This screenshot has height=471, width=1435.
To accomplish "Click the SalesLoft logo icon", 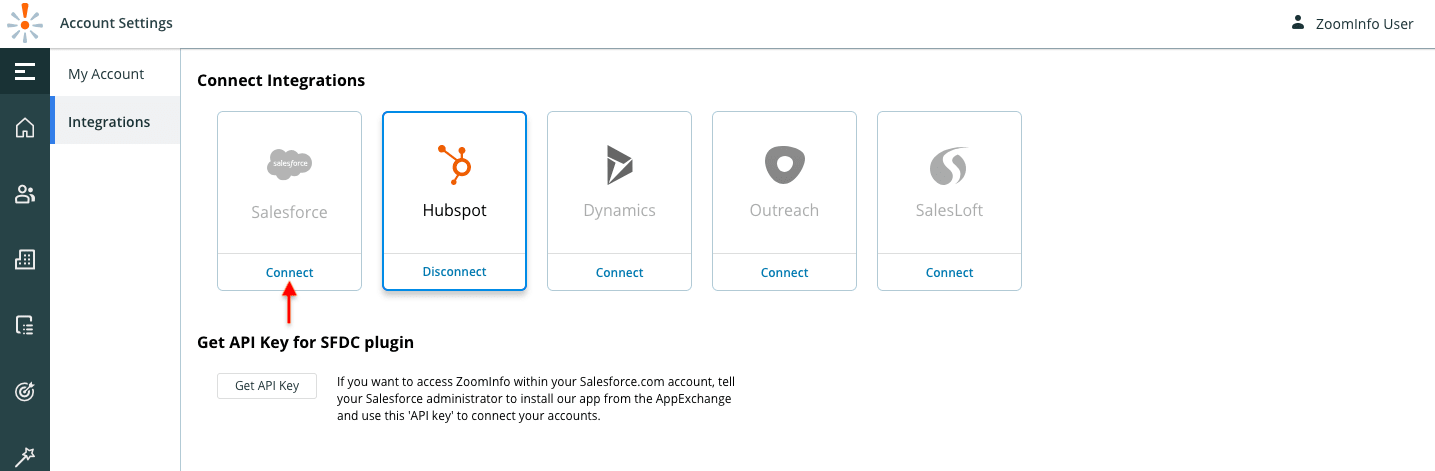I will 949,166.
